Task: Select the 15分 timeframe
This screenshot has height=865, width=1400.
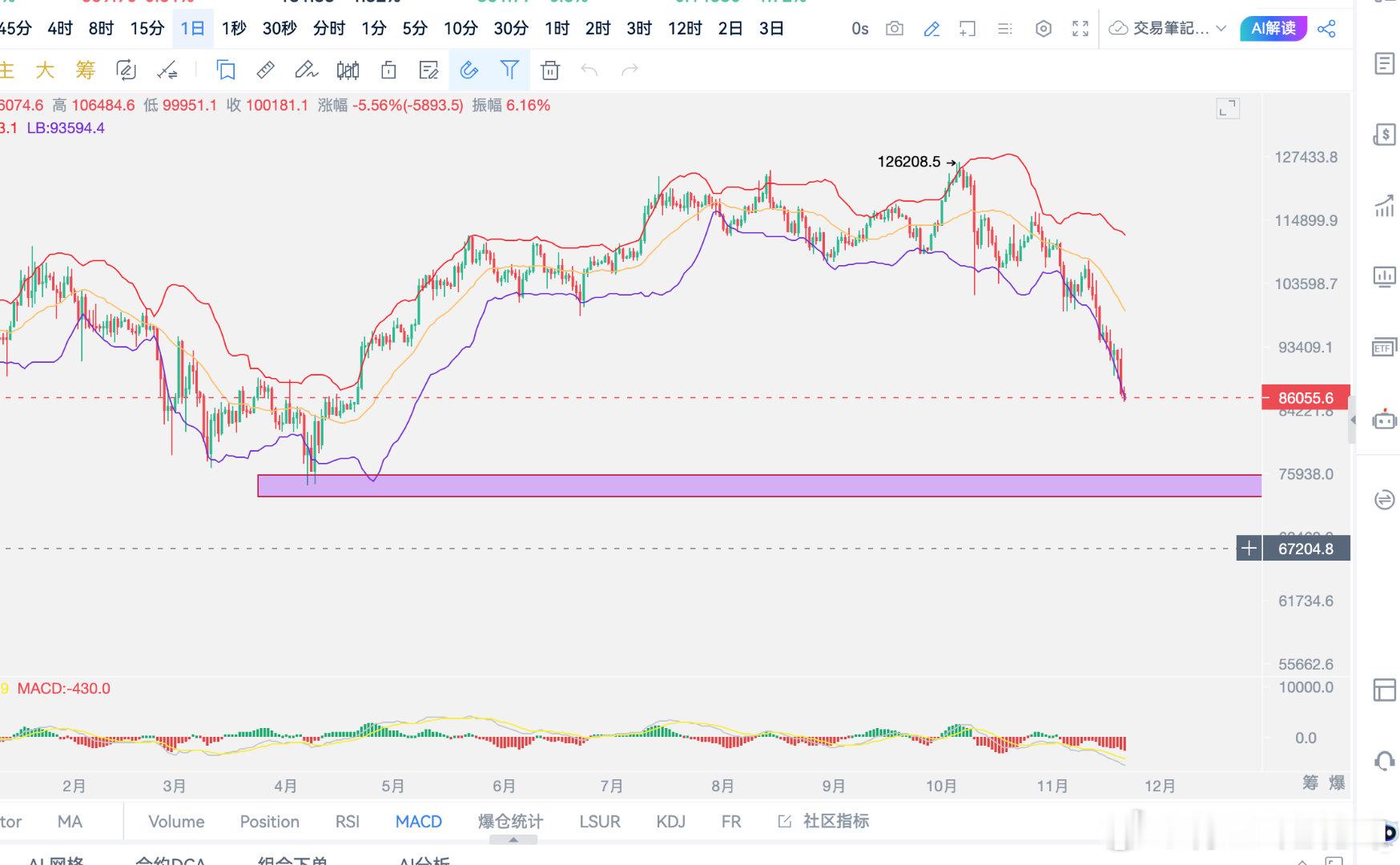Action: point(147,29)
